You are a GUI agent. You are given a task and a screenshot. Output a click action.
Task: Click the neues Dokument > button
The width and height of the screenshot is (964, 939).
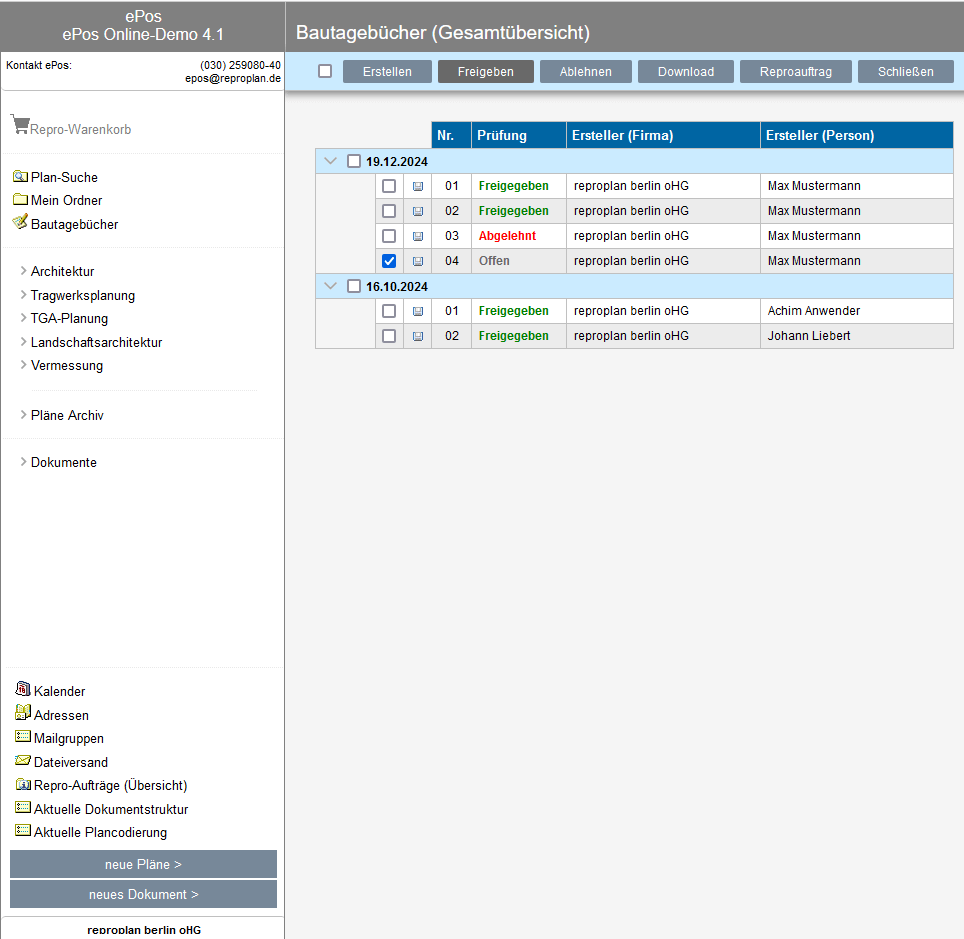point(143,894)
